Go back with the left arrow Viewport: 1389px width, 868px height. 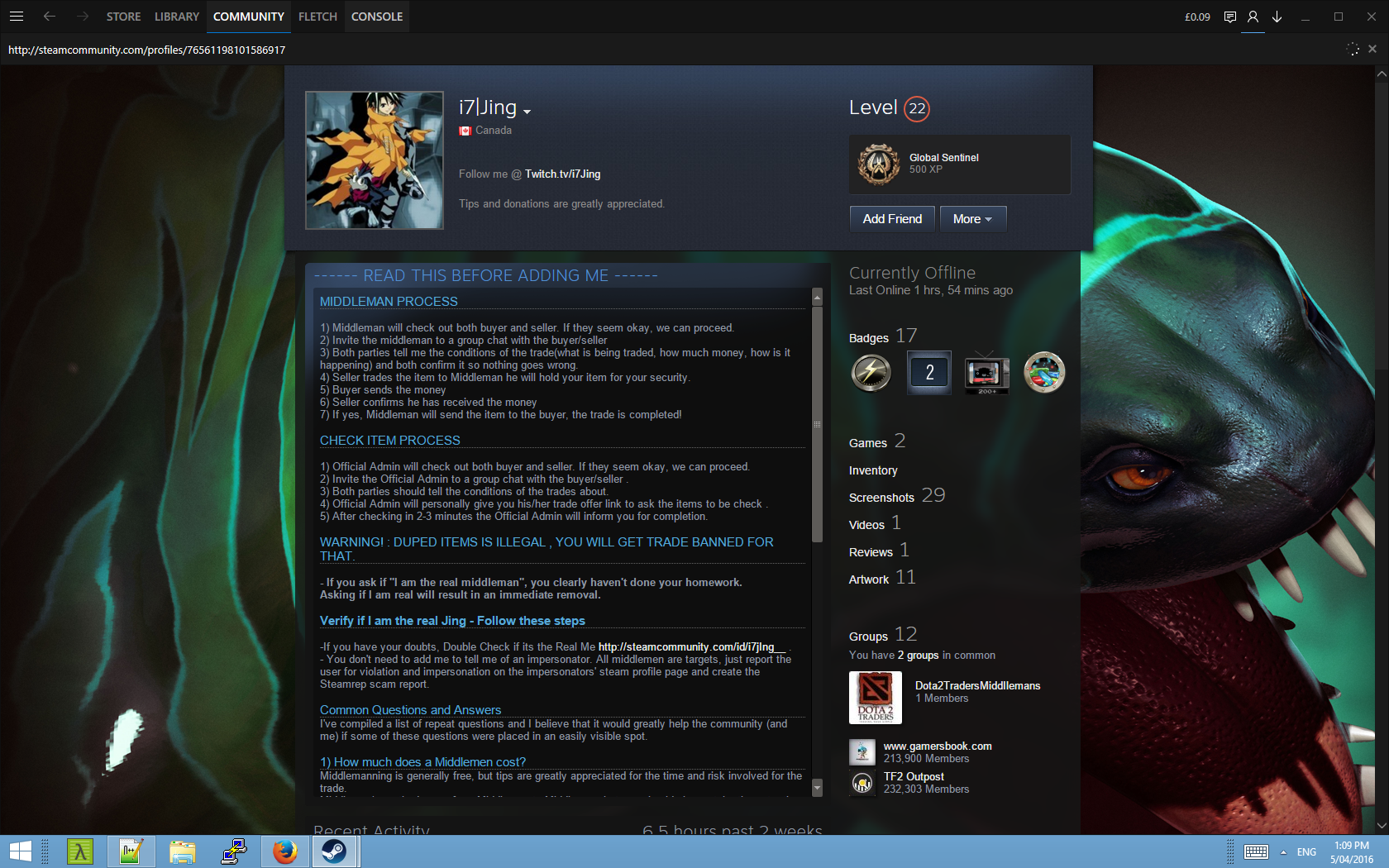coord(50,17)
